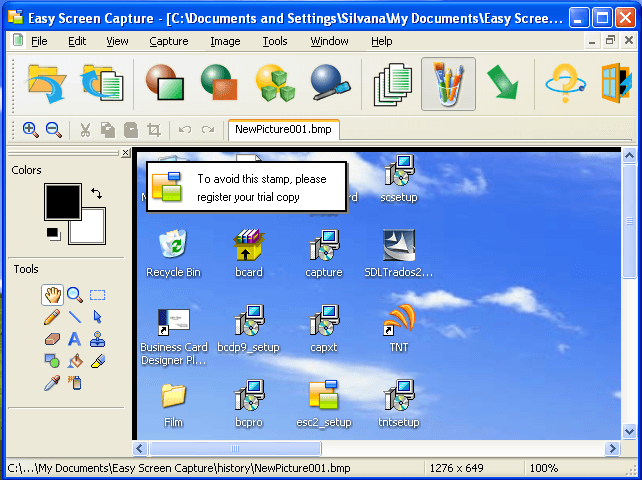Click the copy icon in the small toolbar
Image resolution: width=642 pixels, height=480 pixels.
108,130
